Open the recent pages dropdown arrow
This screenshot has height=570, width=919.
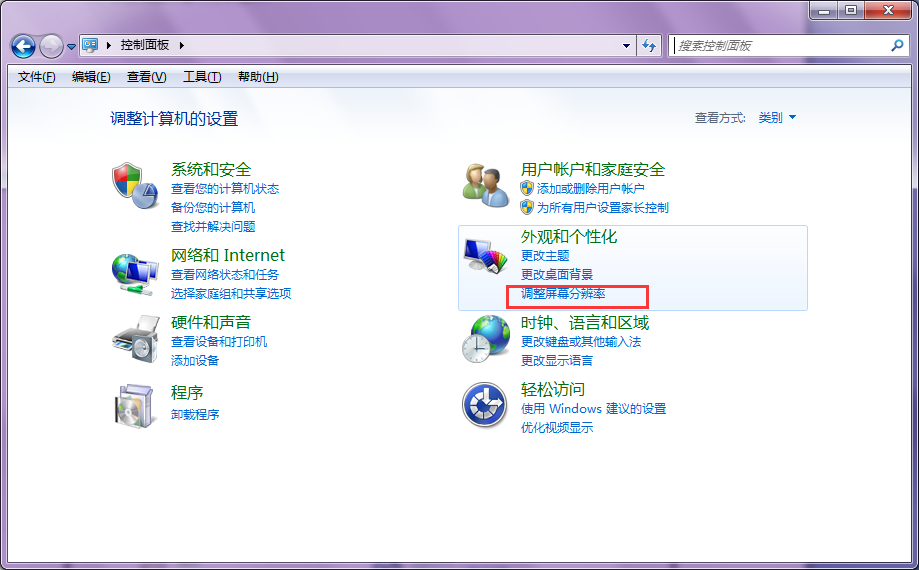(x=71, y=46)
